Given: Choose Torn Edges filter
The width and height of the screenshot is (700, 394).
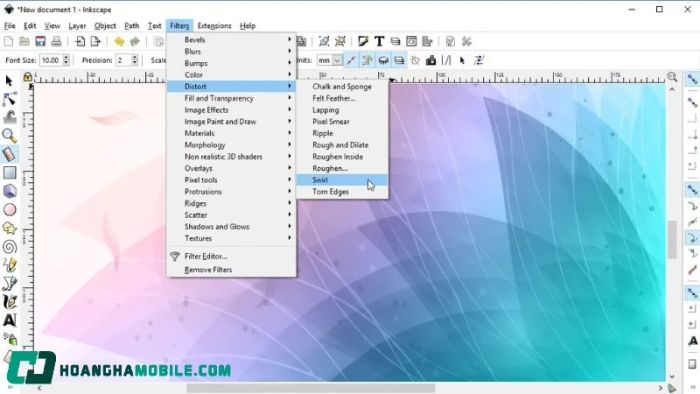Looking at the screenshot, I should click(x=342, y=191).
